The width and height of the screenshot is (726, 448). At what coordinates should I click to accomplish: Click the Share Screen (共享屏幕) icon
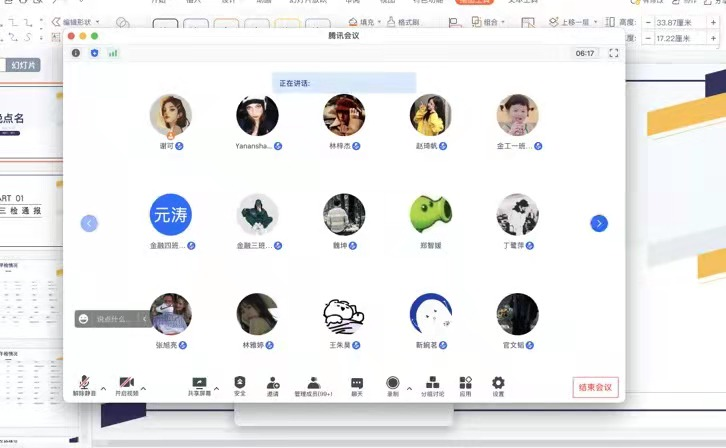(x=199, y=383)
